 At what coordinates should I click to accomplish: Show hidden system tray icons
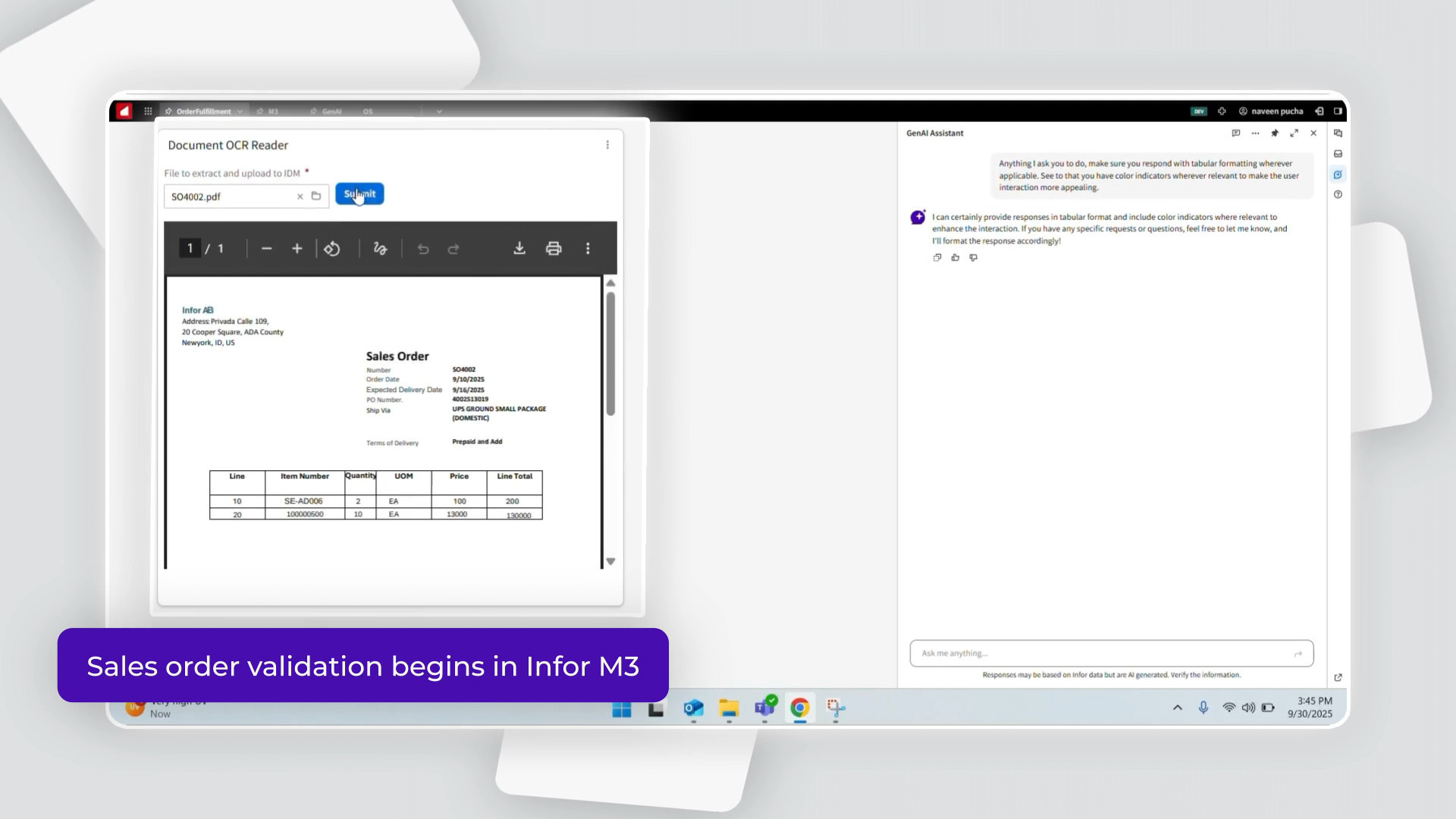click(1178, 708)
